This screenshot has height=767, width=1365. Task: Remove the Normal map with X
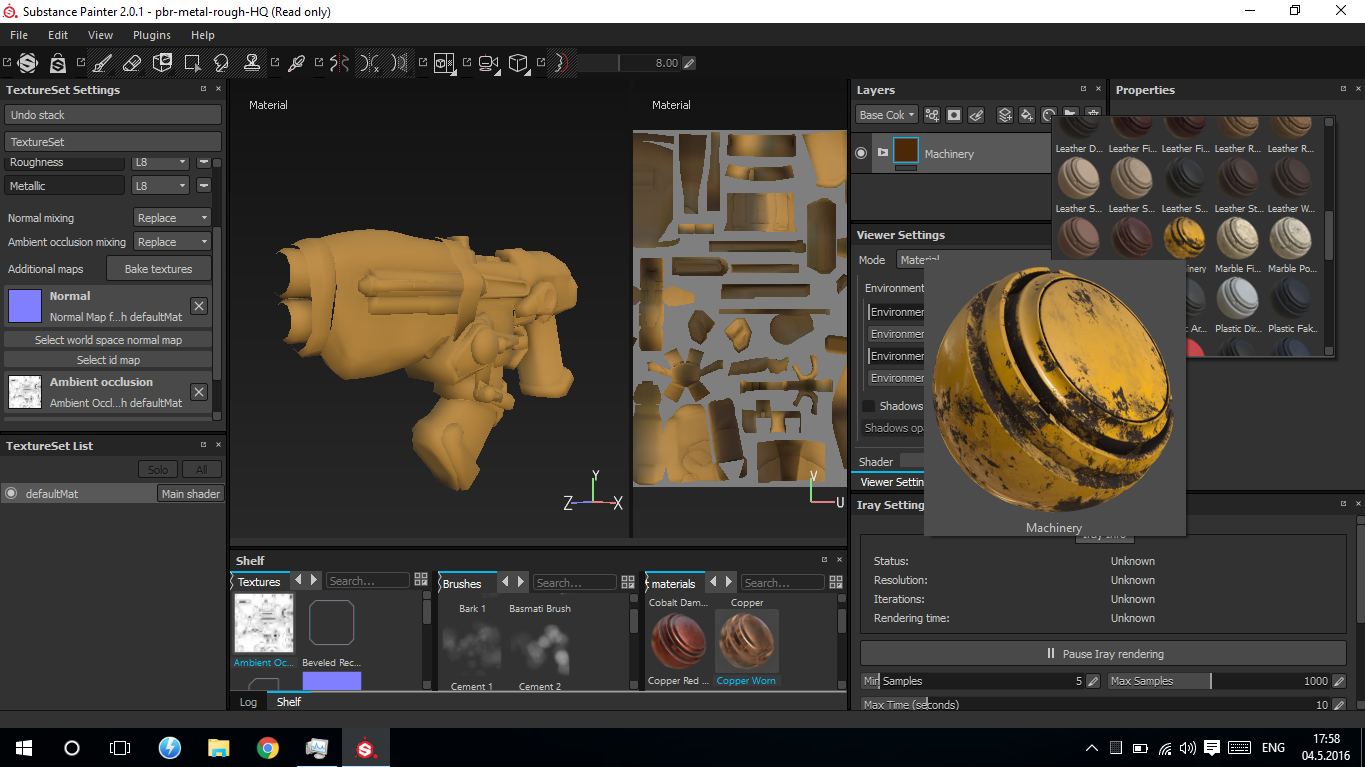pos(199,306)
